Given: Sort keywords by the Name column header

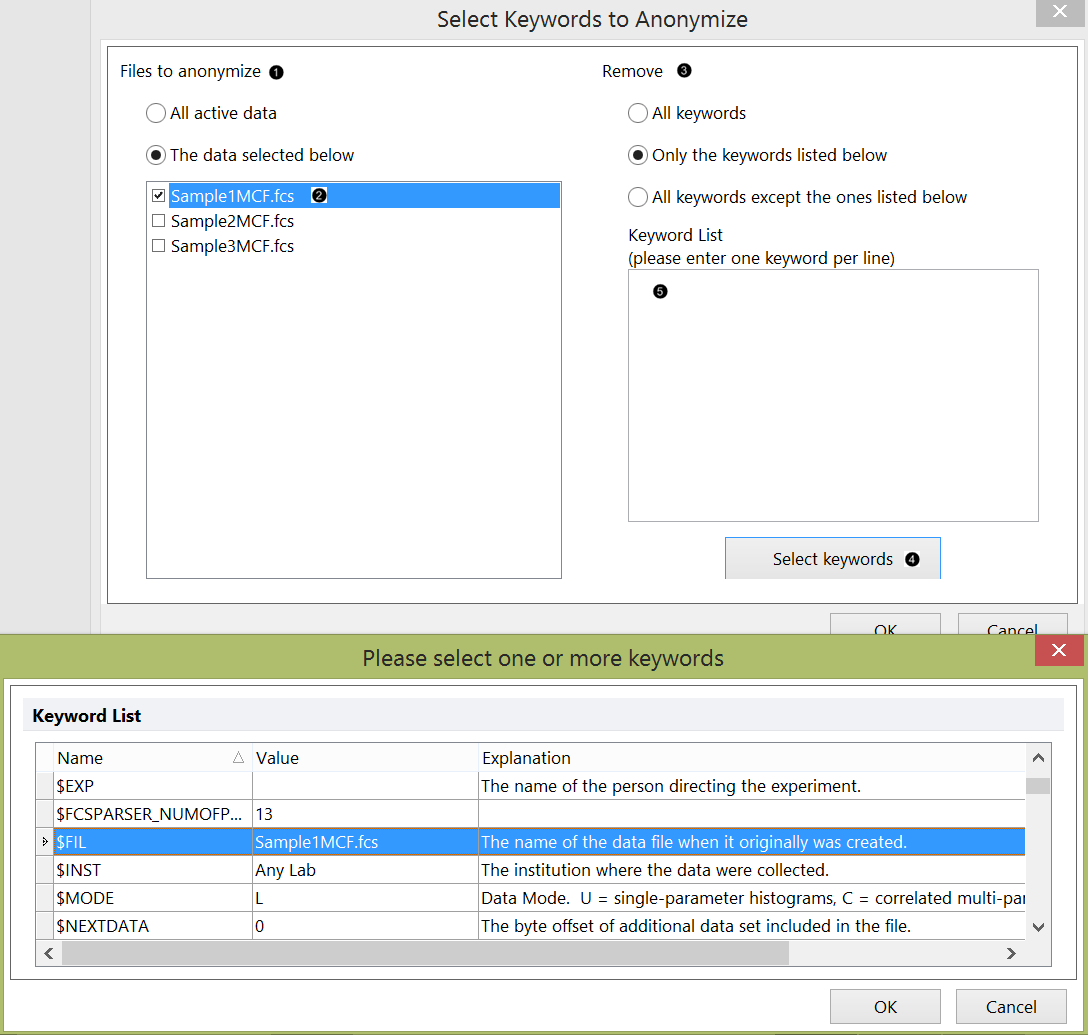Looking at the screenshot, I should (153, 758).
